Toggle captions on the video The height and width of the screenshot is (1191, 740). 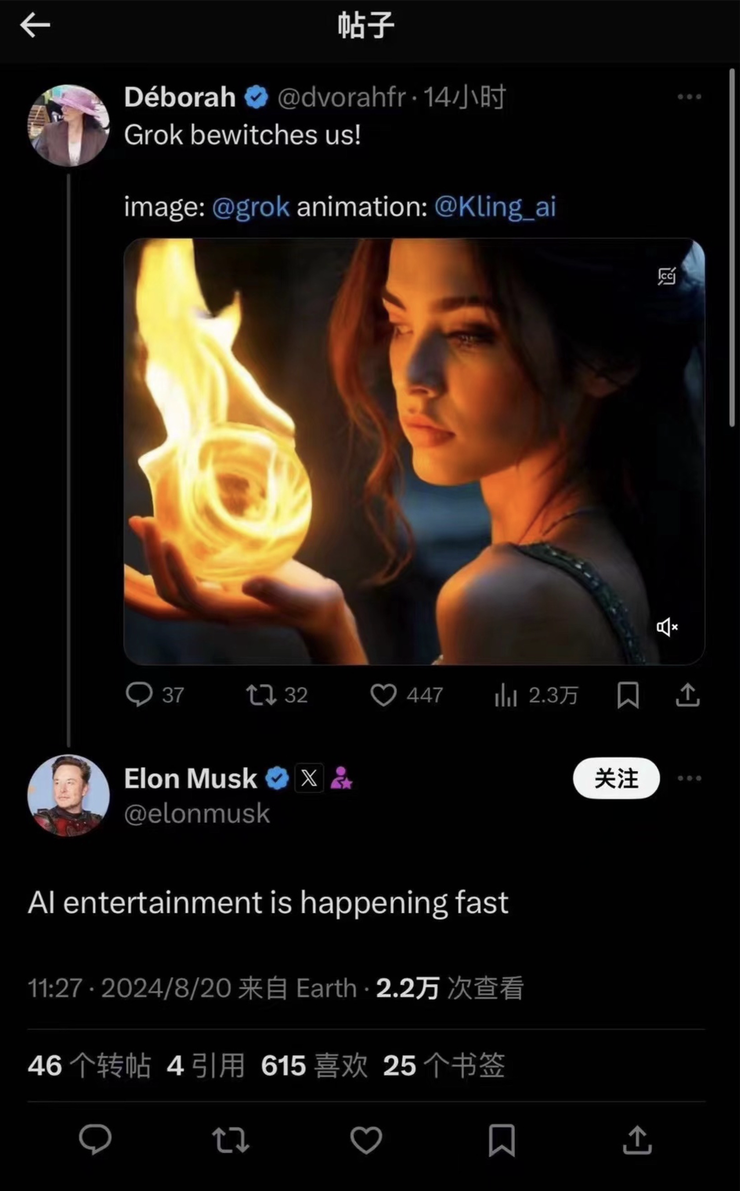point(667,277)
